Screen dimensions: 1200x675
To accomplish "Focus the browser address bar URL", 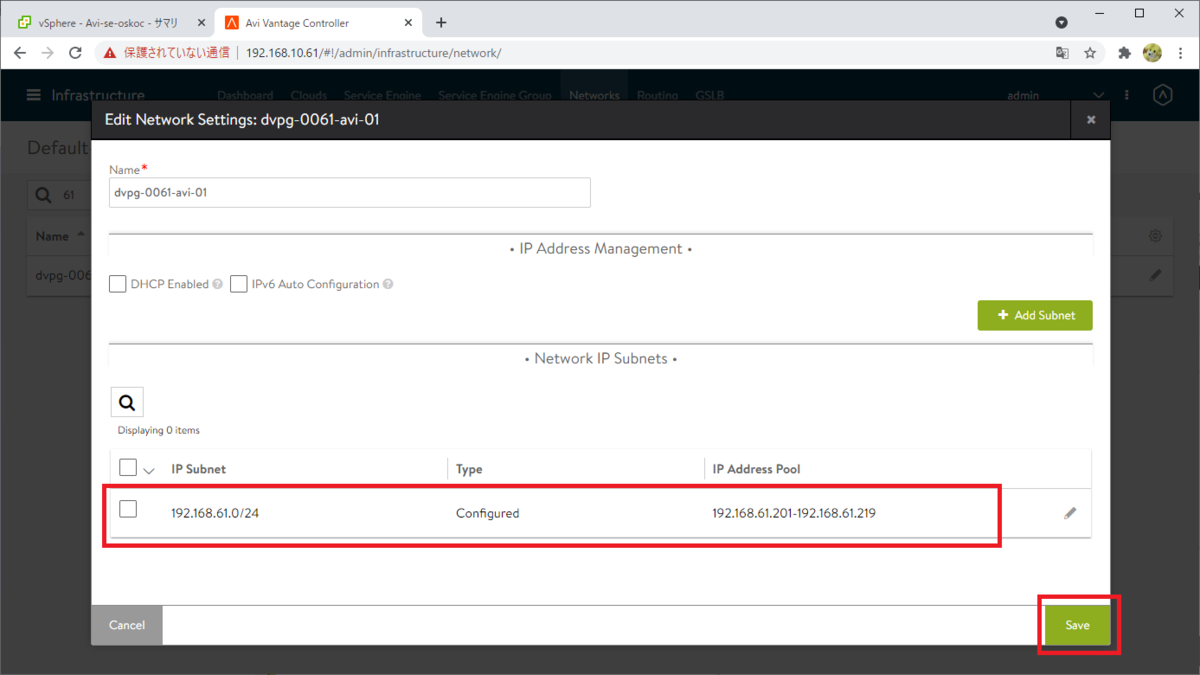I will point(373,53).
